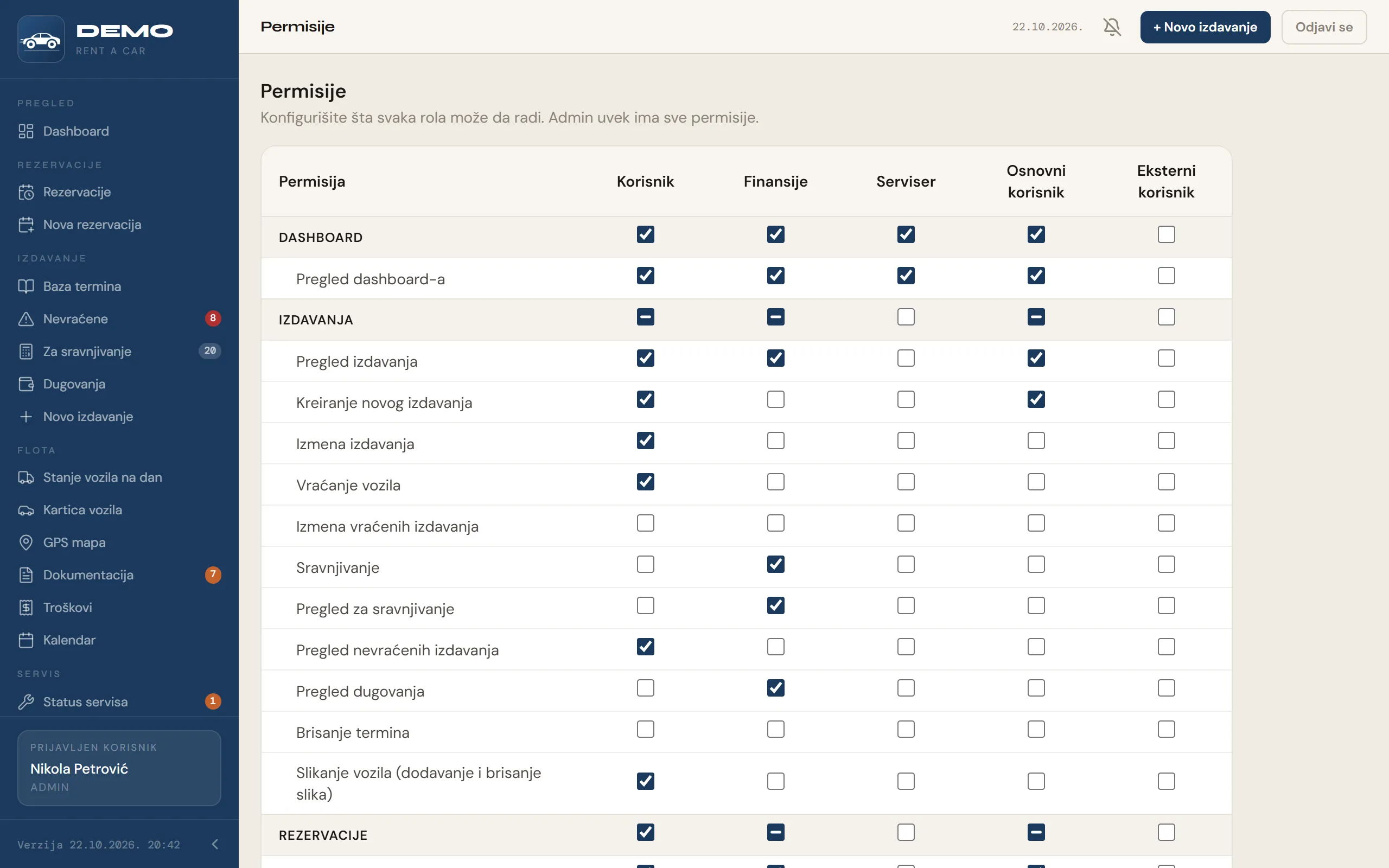Uncheck Sravnjivanje for Finansije
This screenshot has height=868, width=1389.
tap(775, 564)
